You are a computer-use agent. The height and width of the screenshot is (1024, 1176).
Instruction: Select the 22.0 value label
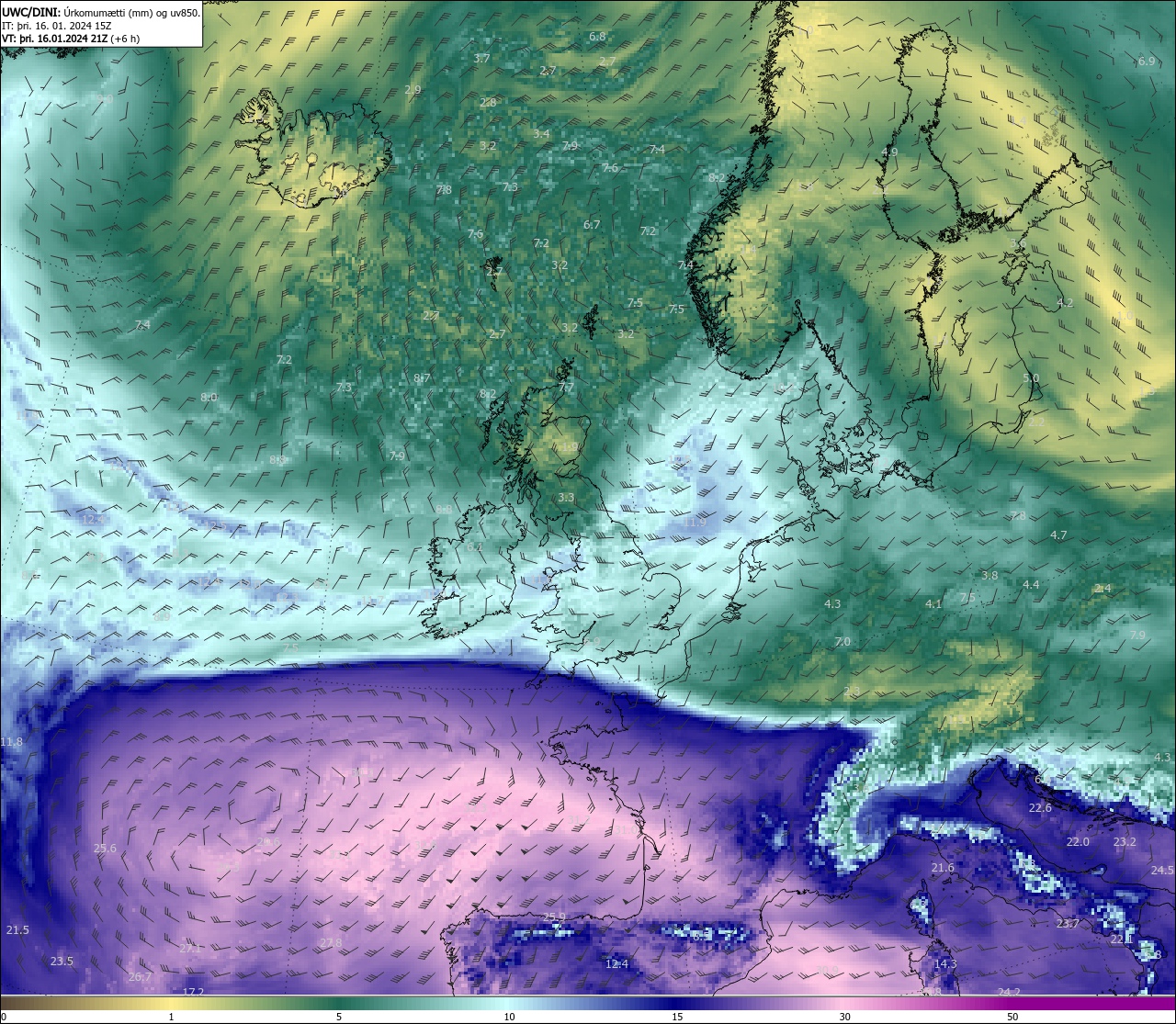1078,842
